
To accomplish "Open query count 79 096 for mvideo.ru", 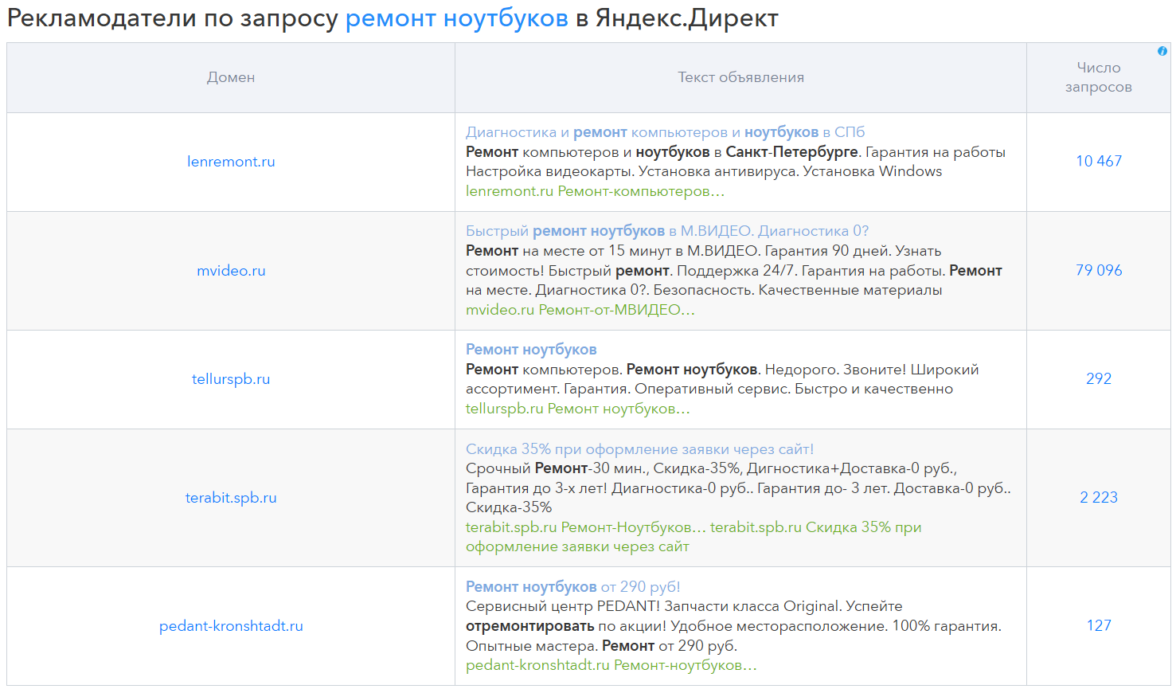I will coord(1099,270).
